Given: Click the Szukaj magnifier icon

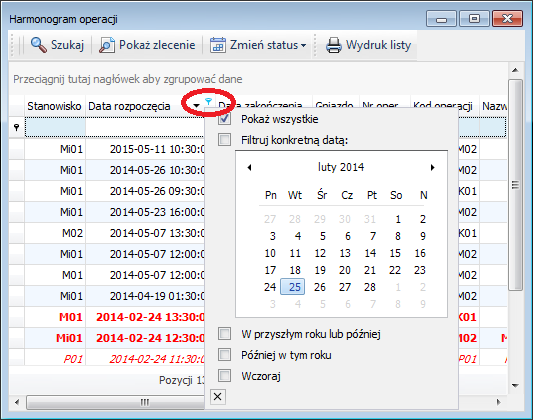Looking at the screenshot, I should (38, 45).
